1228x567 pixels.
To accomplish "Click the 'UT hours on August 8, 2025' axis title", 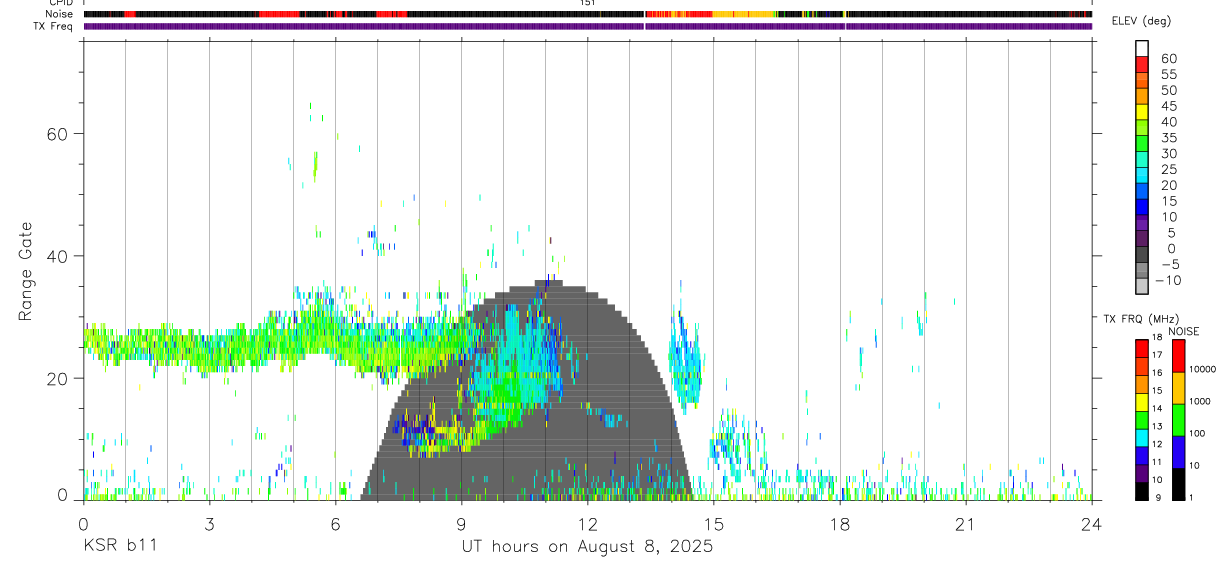I will click(x=587, y=547).
